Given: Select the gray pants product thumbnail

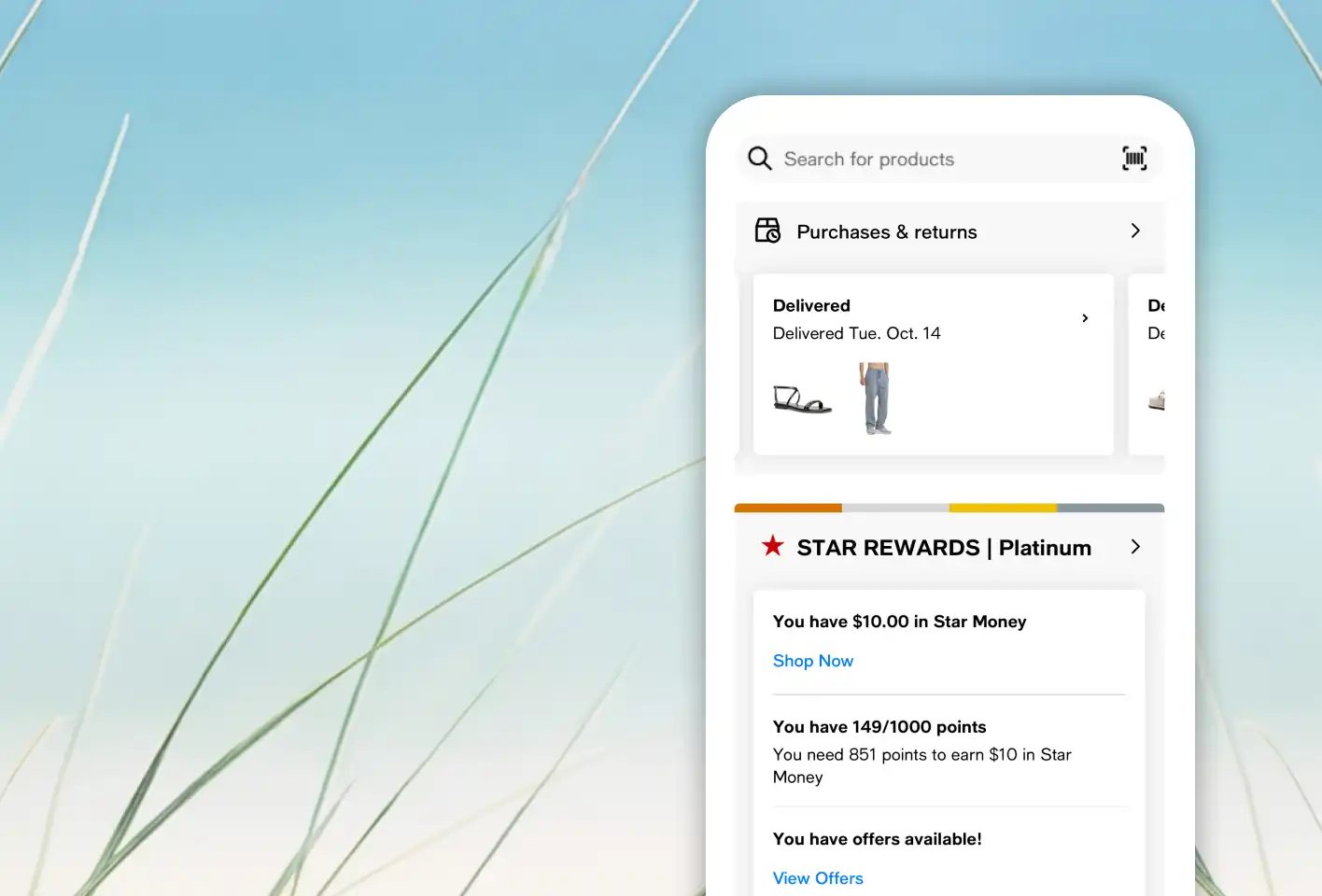Looking at the screenshot, I should pyautogui.click(x=876, y=399).
